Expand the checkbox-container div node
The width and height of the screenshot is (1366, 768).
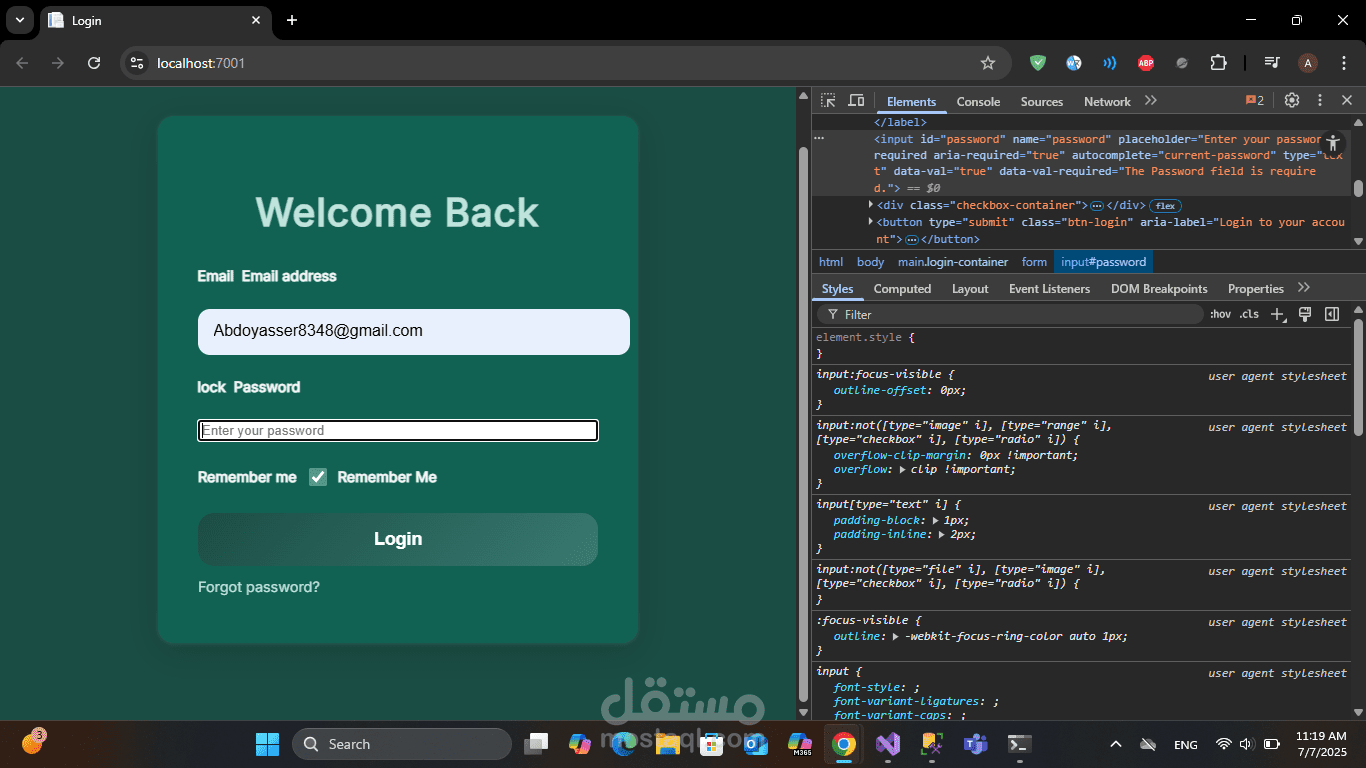point(870,205)
